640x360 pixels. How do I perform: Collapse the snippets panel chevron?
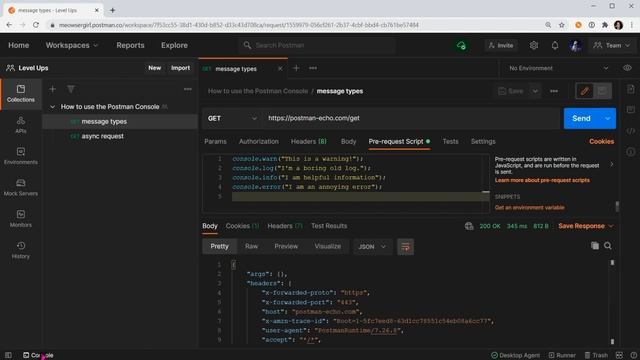[611, 164]
